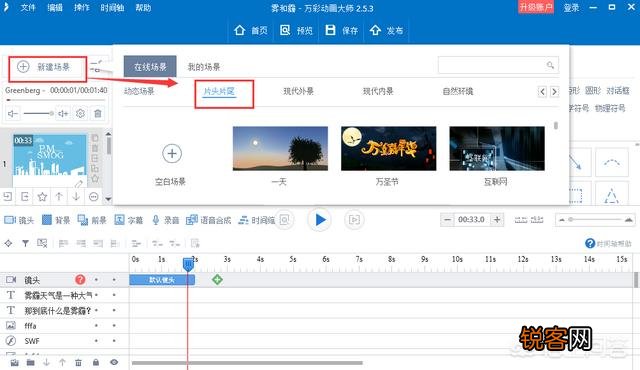Add a 镜头 camera

pos(19,220)
